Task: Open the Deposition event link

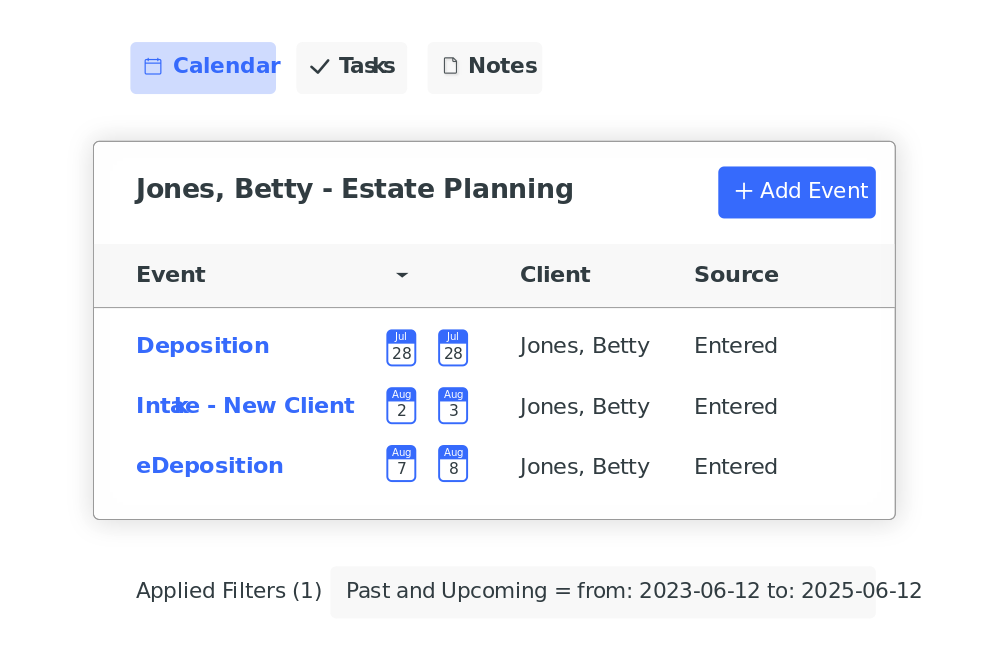Action: click(x=202, y=346)
